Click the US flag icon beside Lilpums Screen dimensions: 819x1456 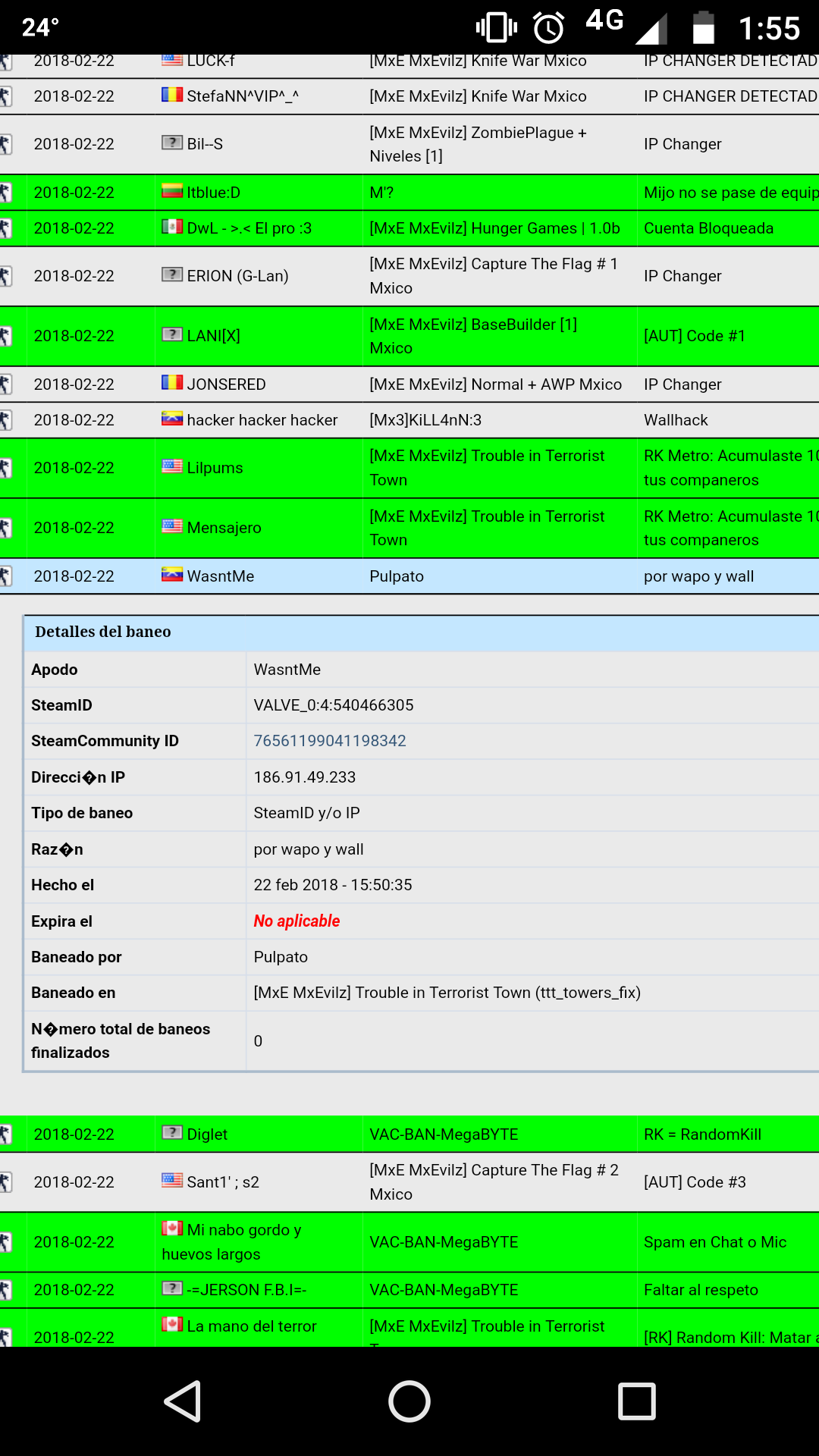point(172,466)
